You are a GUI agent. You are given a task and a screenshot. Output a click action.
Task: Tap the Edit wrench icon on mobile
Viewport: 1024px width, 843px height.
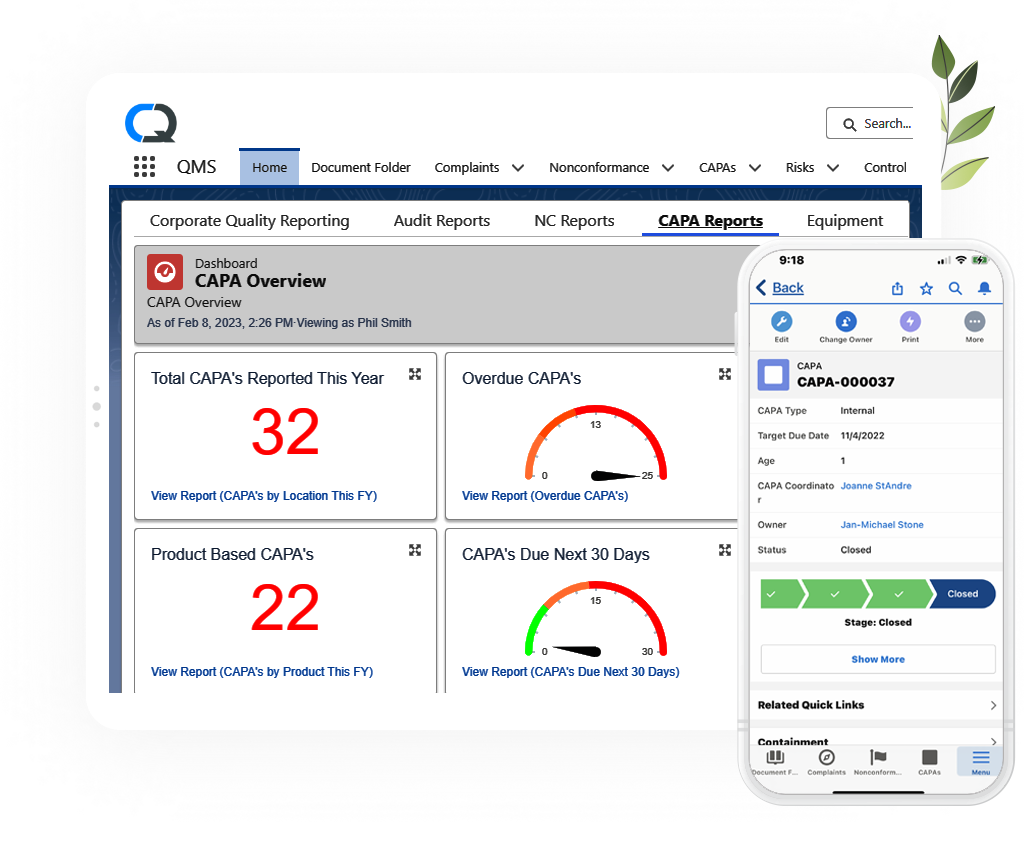pos(782,322)
